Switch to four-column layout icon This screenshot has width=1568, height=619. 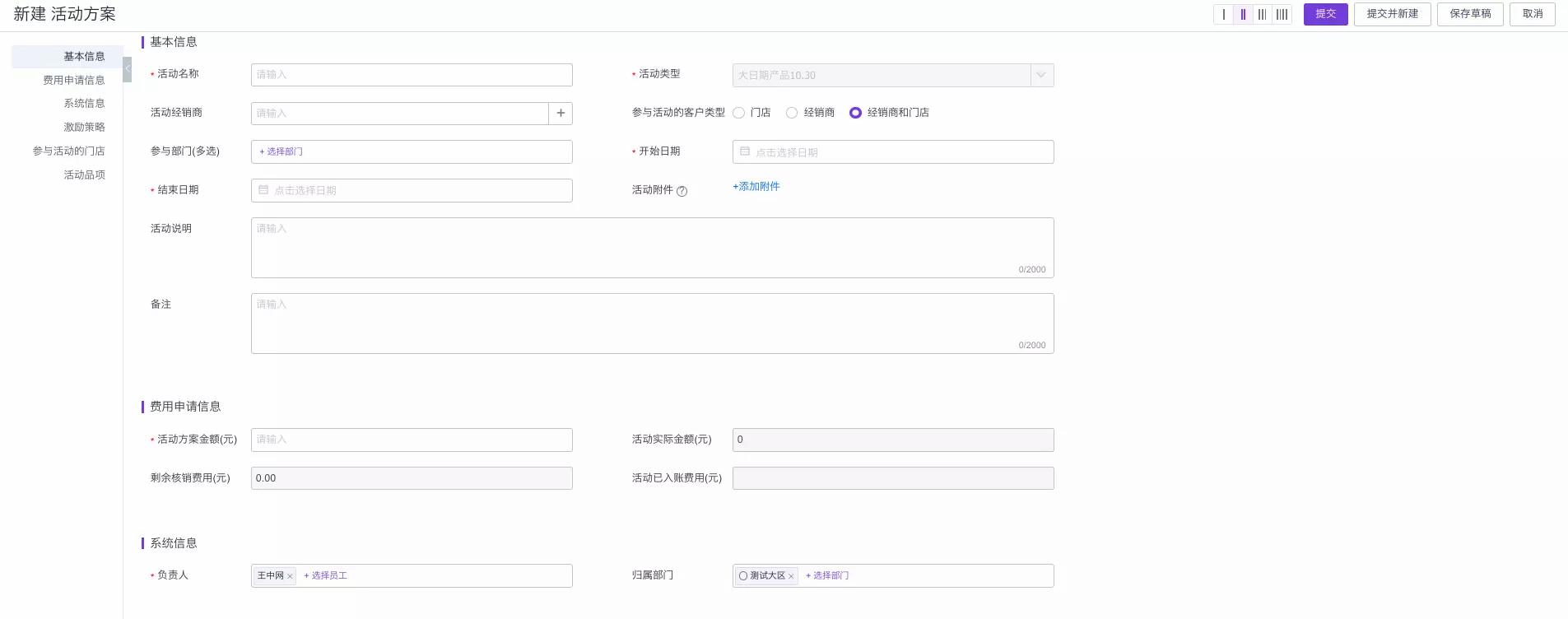[1282, 14]
